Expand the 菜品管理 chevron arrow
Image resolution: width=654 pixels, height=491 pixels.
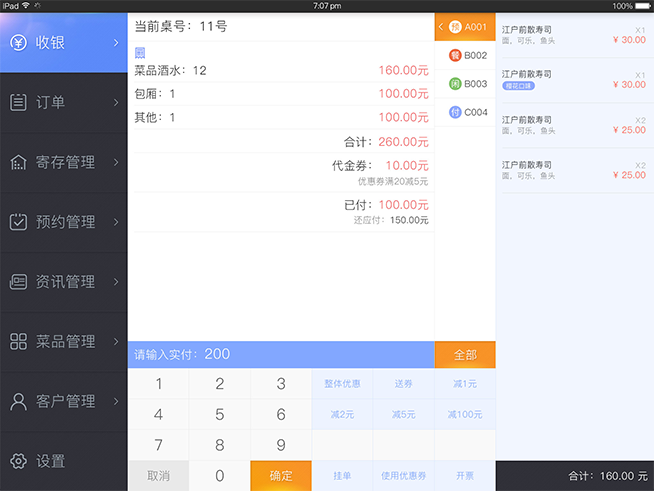116,342
